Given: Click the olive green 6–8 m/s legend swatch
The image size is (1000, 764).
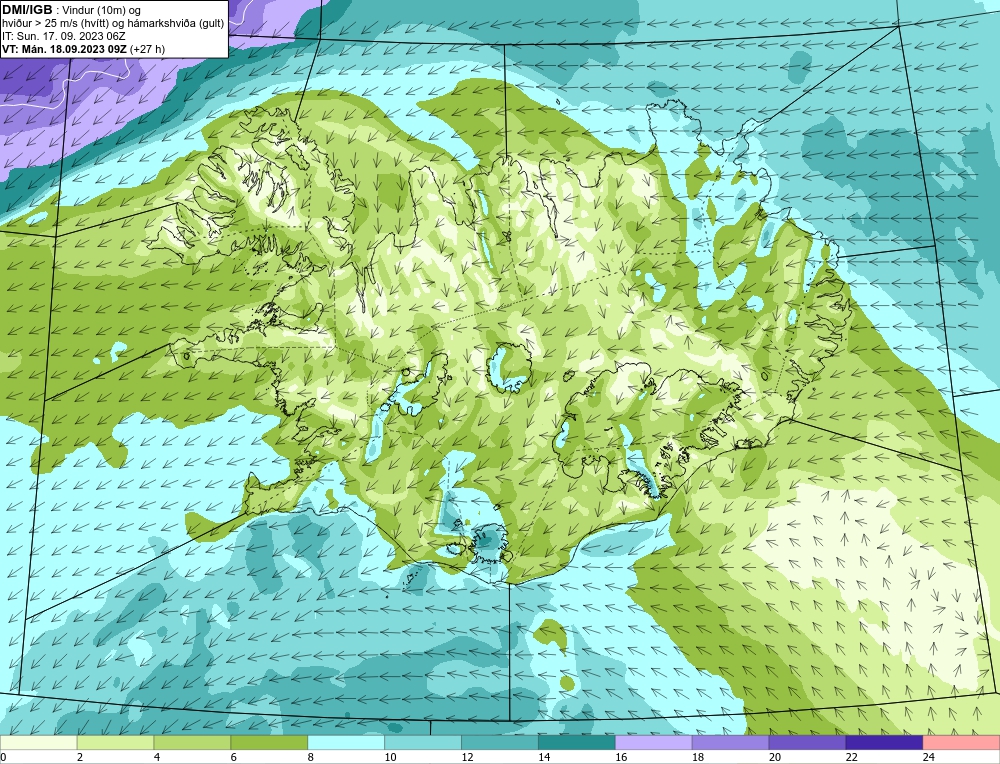Looking at the screenshot, I should click(x=269, y=743).
